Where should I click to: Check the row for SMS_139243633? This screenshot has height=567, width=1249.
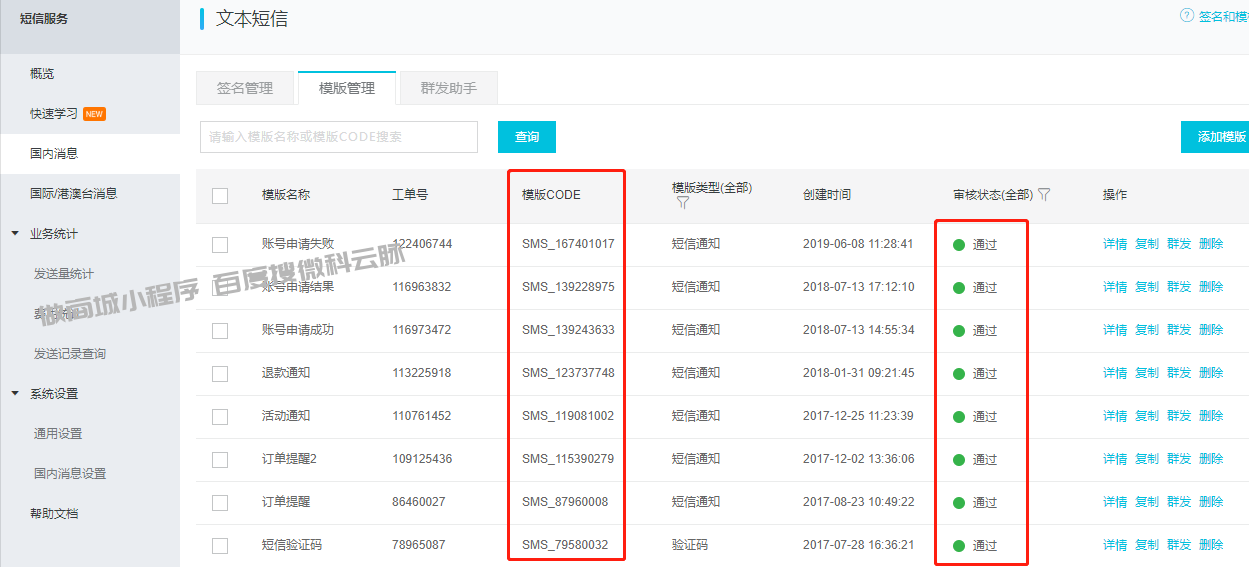tap(220, 330)
